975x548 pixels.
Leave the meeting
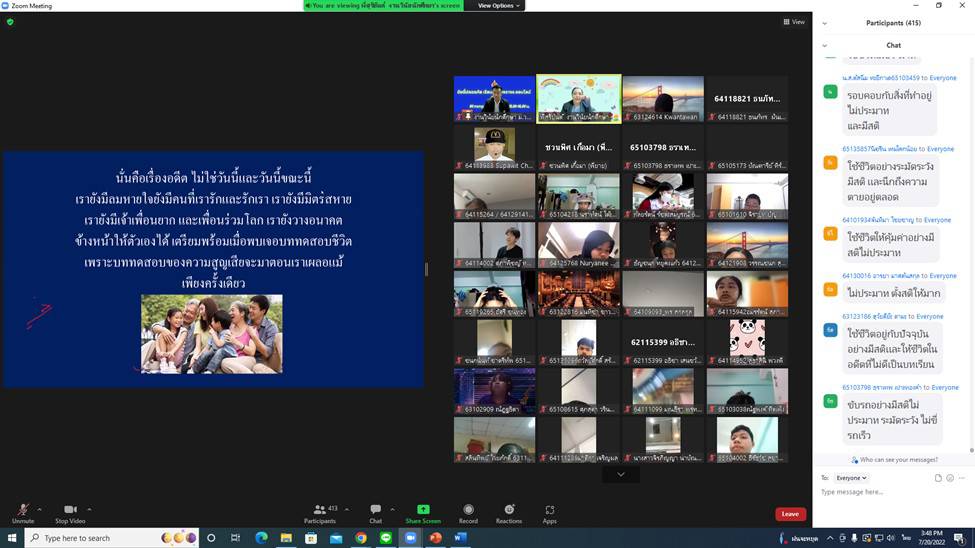[x=790, y=514]
